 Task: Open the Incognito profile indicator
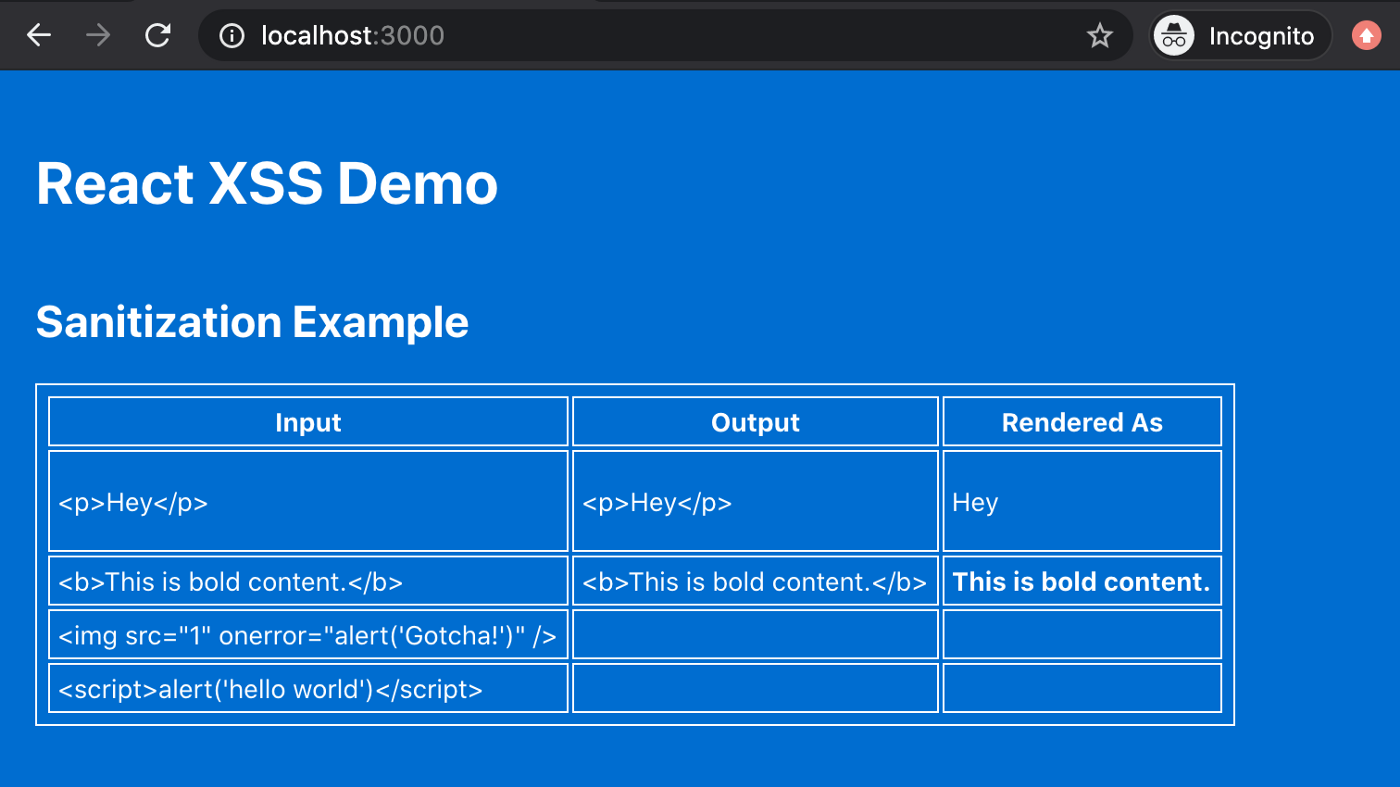click(1241, 36)
